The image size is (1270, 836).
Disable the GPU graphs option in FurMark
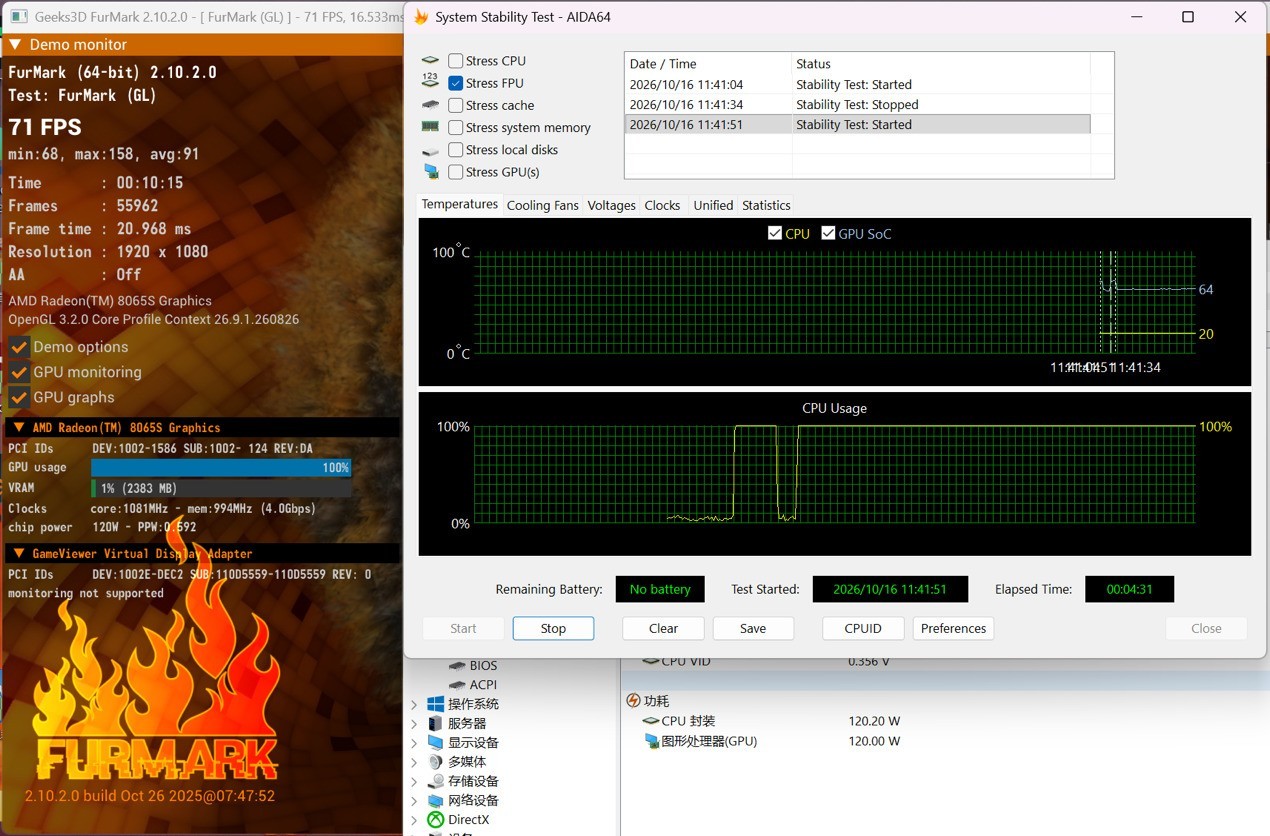click(x=19, y=397)
